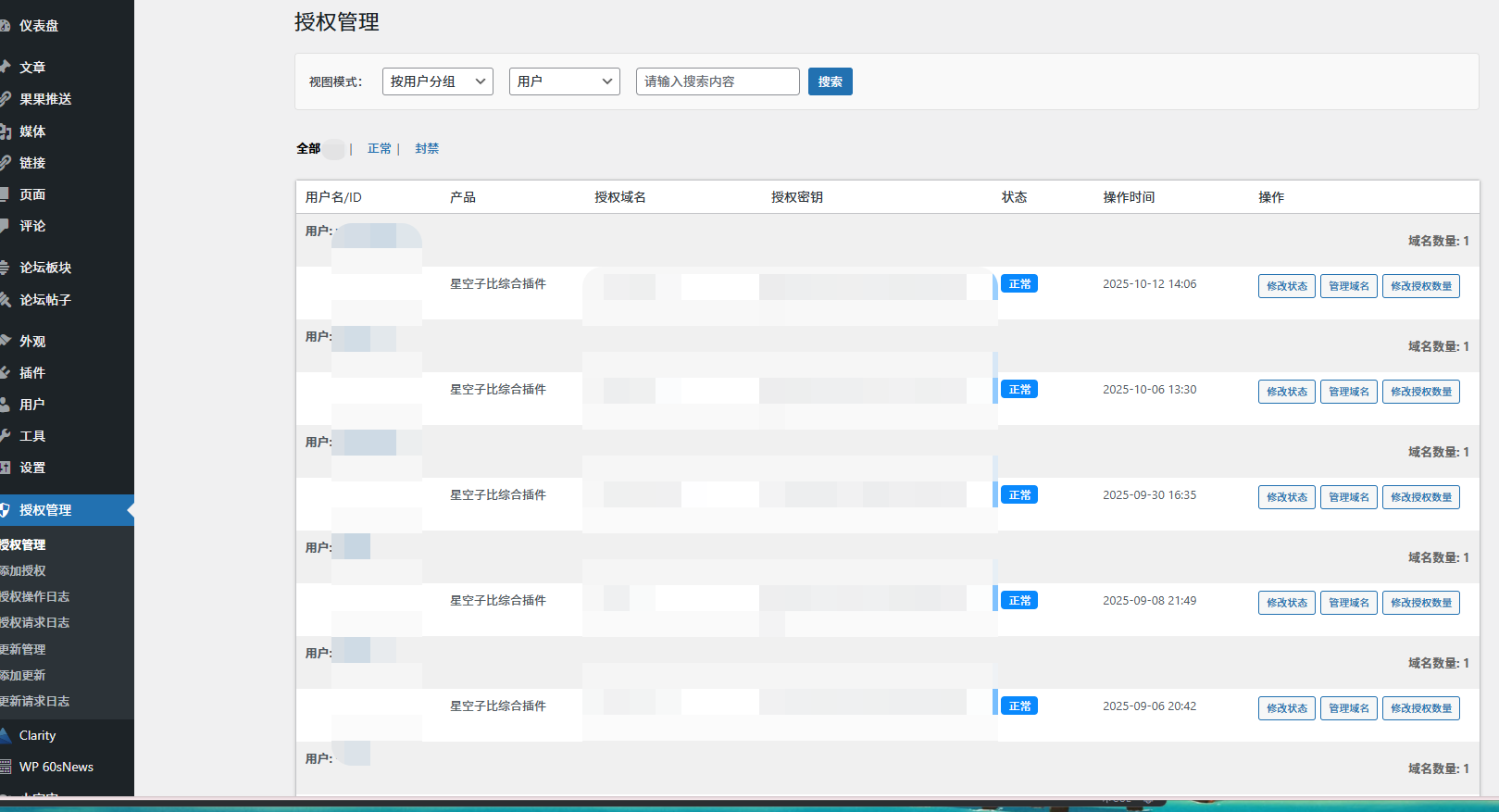Open the 仪表盘 dashboard icon in sidebar
The image size is (1499, 812).
point(5,26)
